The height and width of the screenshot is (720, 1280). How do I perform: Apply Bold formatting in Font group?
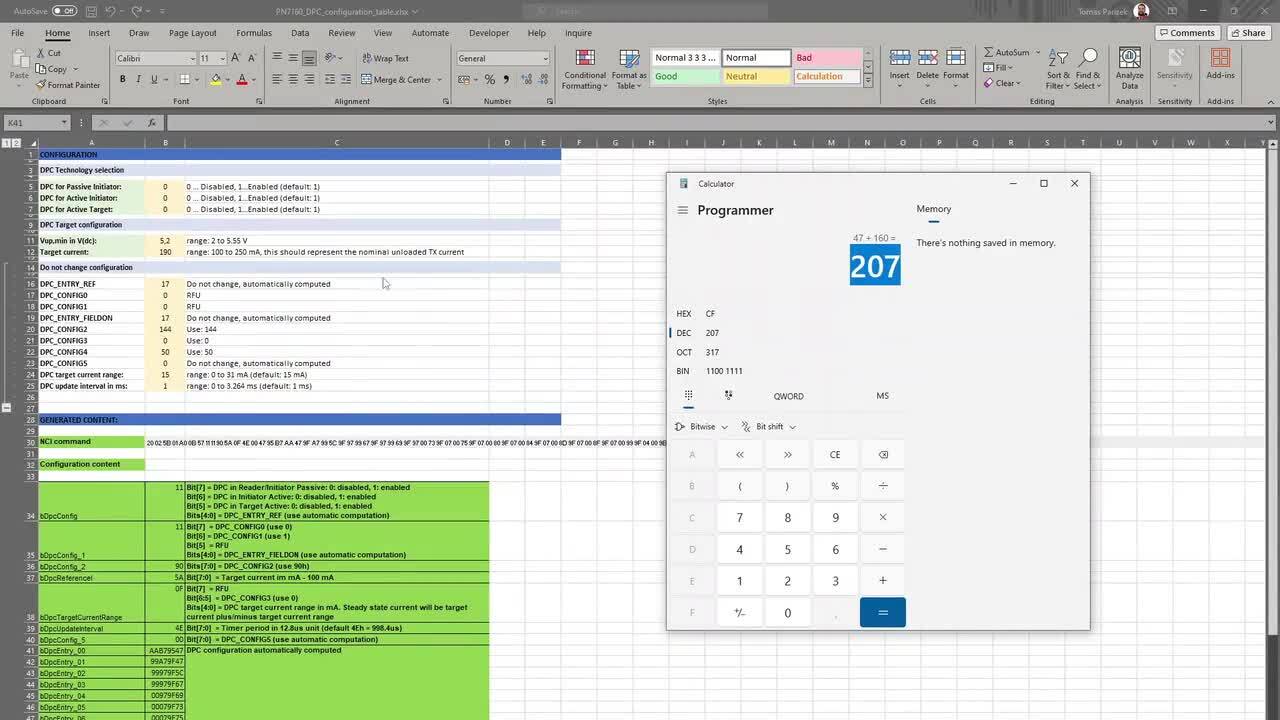click(x=123, y=79)
